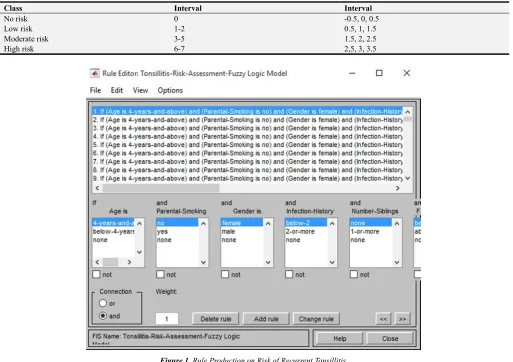
Task: Click rule list scroll up arrow
Action: point(408,112)
